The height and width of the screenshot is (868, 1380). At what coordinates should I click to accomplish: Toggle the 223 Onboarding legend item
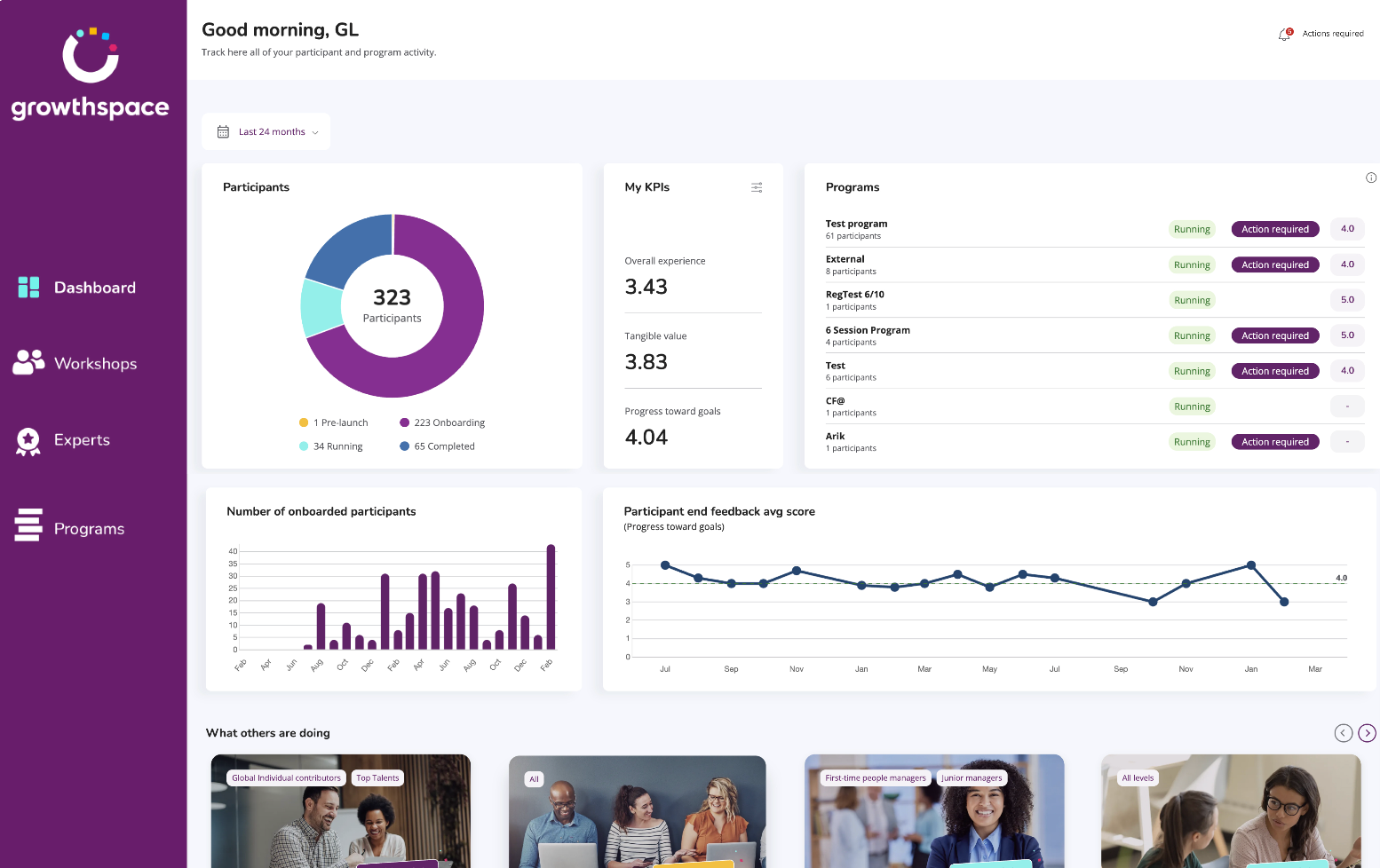click(x=442, y=422)
